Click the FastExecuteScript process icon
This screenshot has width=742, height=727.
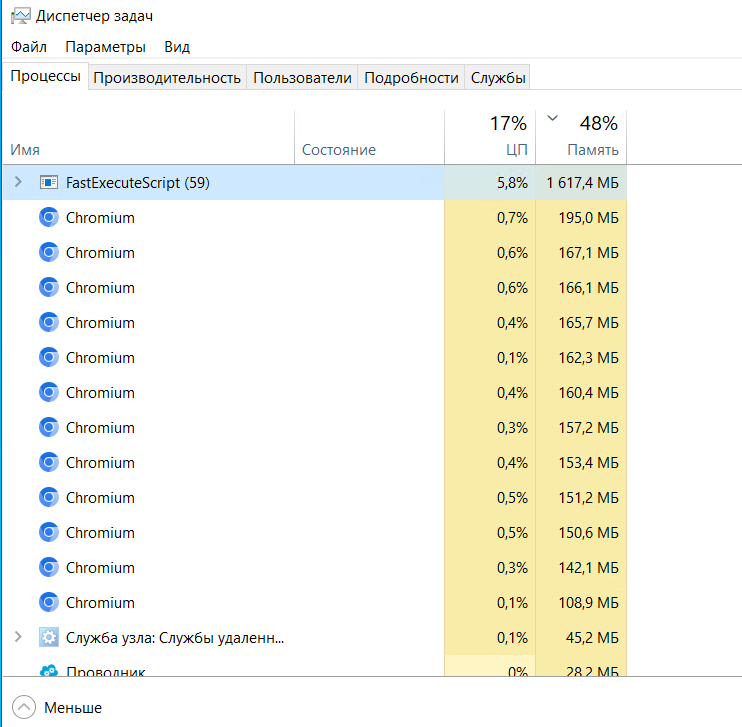[49, 183]
